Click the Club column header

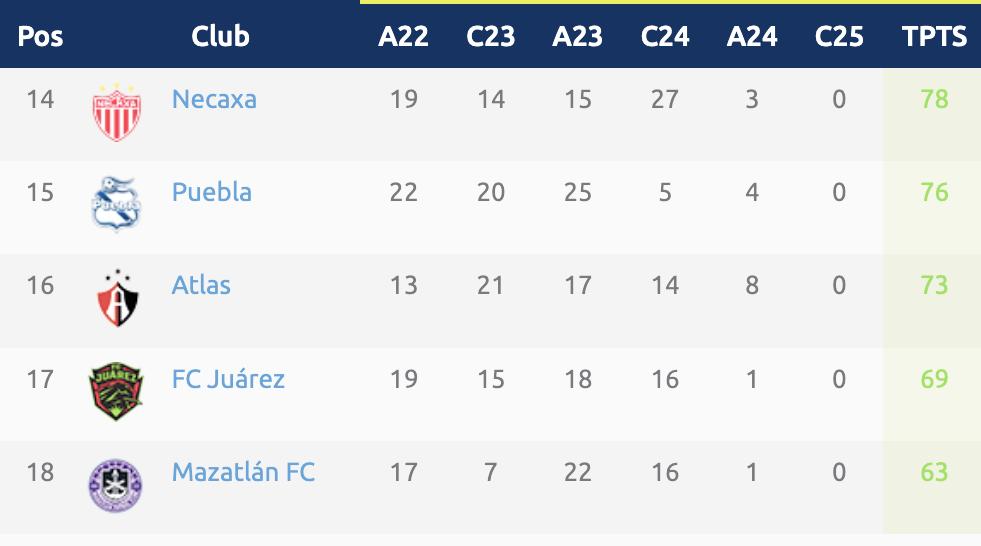220,37
